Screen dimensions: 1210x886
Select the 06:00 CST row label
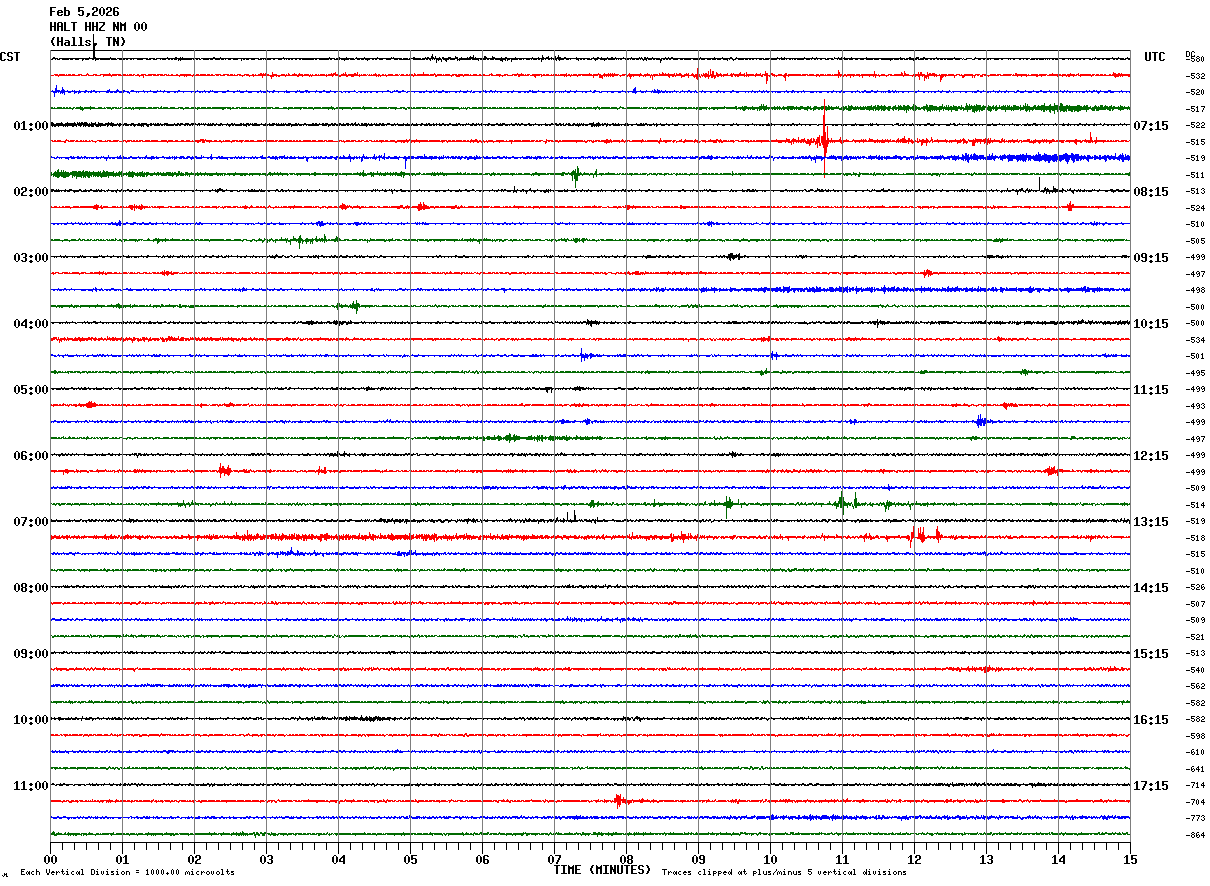tap(31, 456)
